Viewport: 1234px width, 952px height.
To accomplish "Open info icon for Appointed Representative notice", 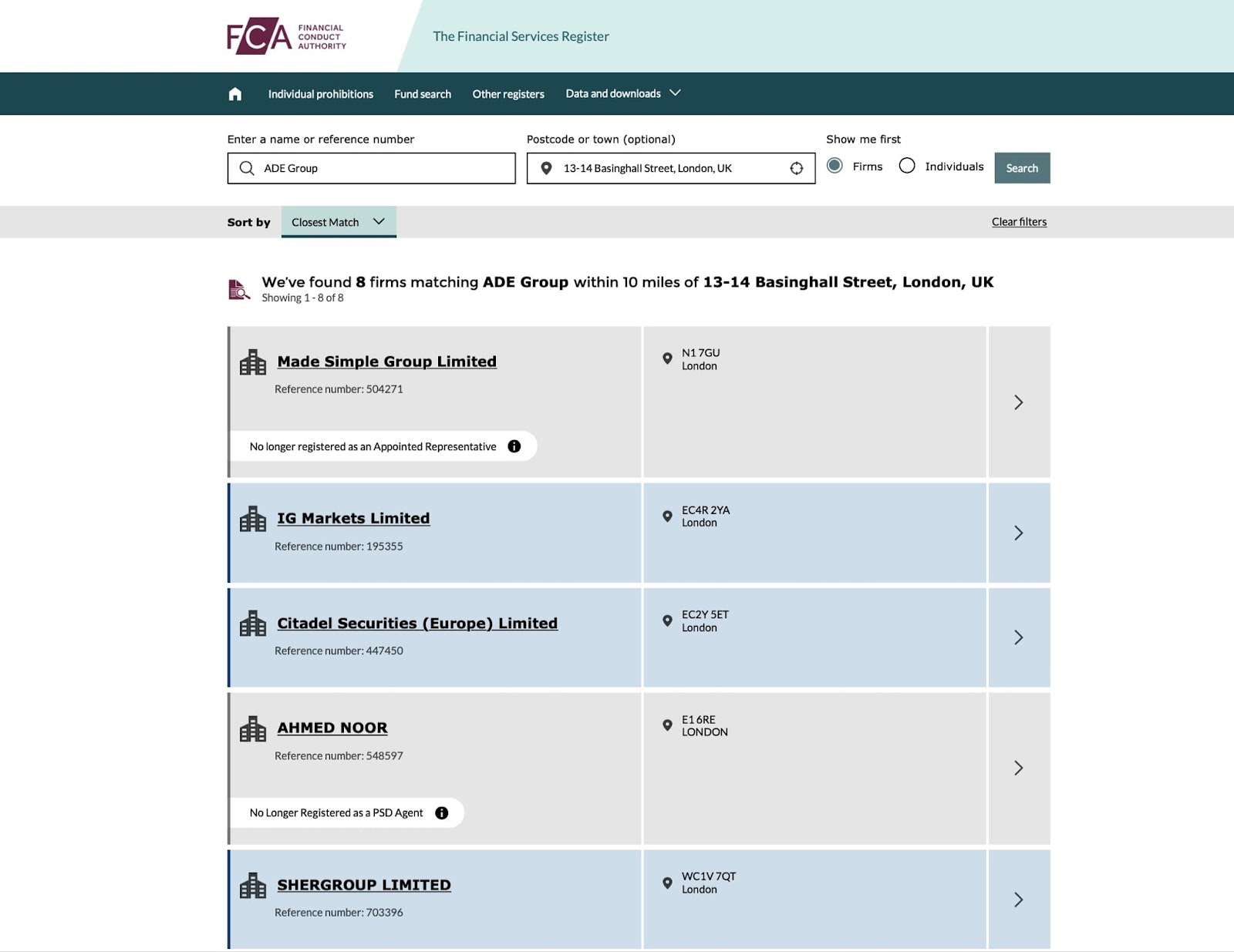I will (x=514, y=446).
